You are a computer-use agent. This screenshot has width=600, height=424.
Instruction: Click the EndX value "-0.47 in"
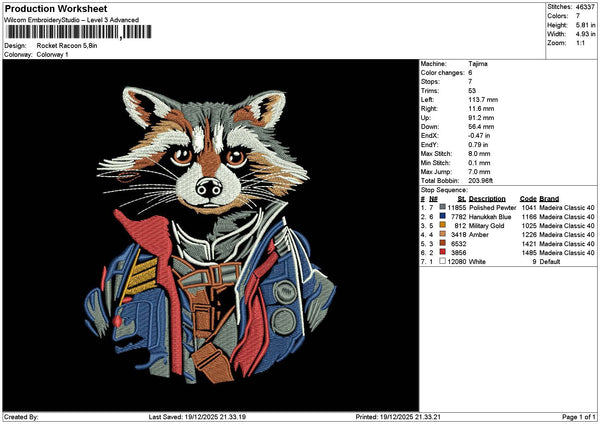click(479, 136)
